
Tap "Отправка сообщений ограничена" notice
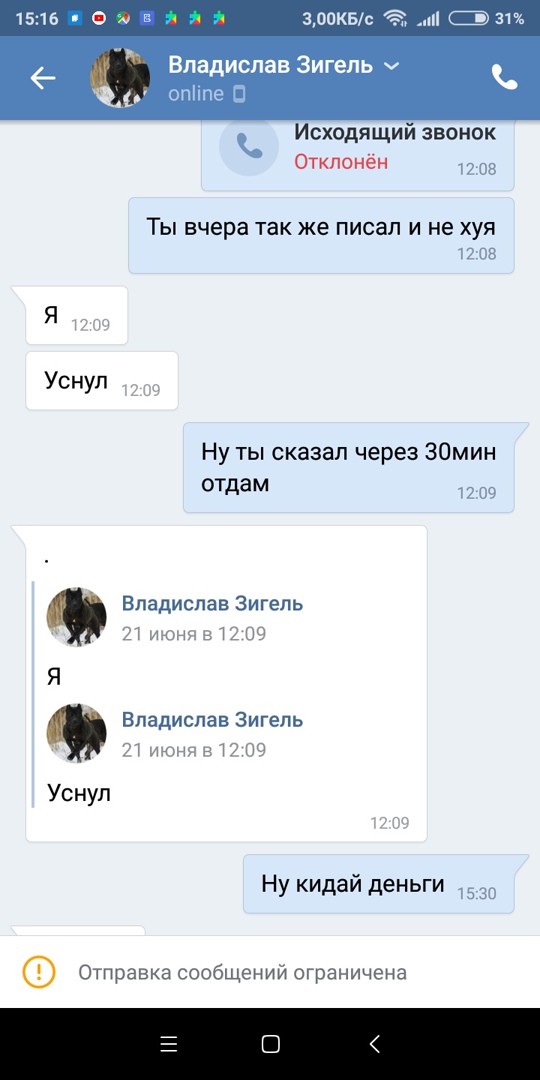point(270,972)
